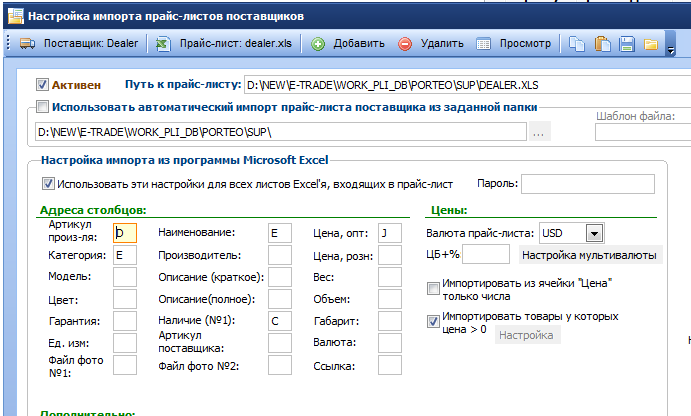Click the Объем column field

pyautogui.click(x=390, y=299)
